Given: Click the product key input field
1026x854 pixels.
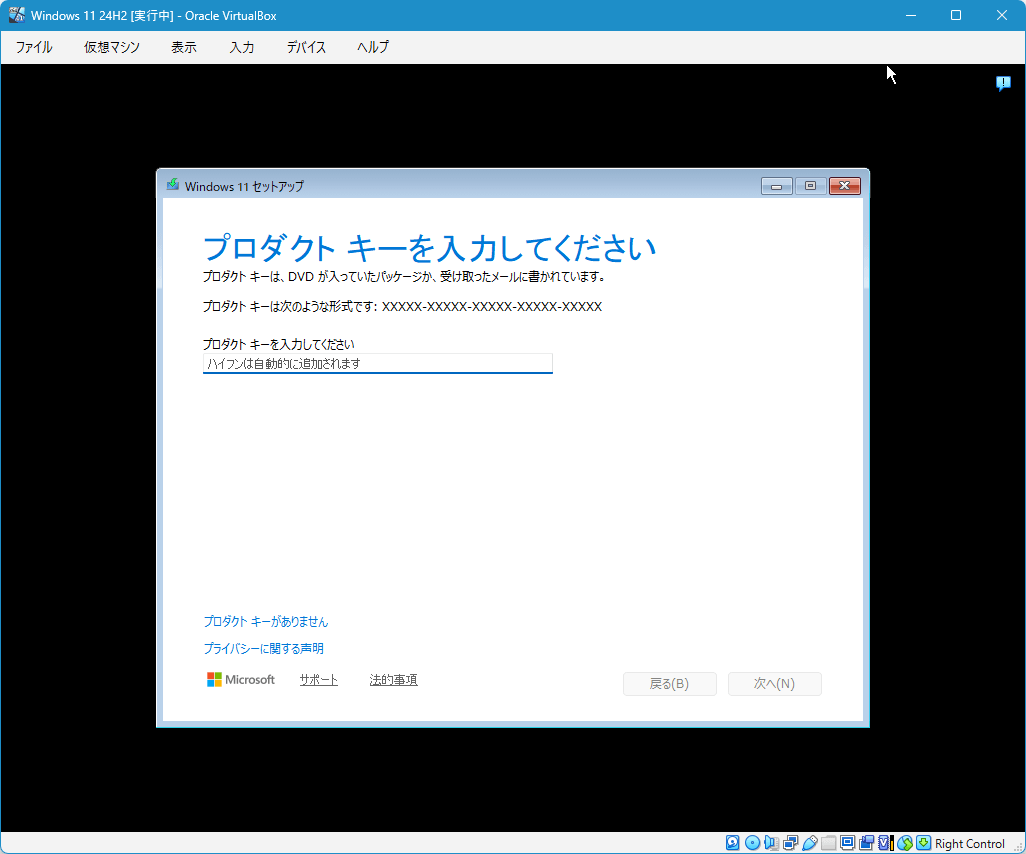Looking at the screenshot, I should point(377,364).
